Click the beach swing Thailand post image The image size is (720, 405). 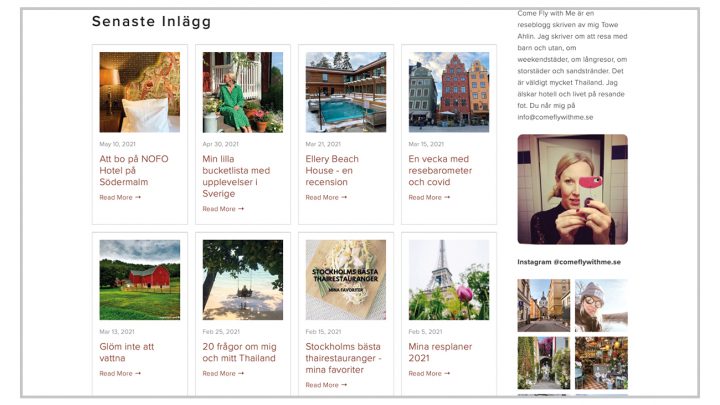click(x=242, y=280)
